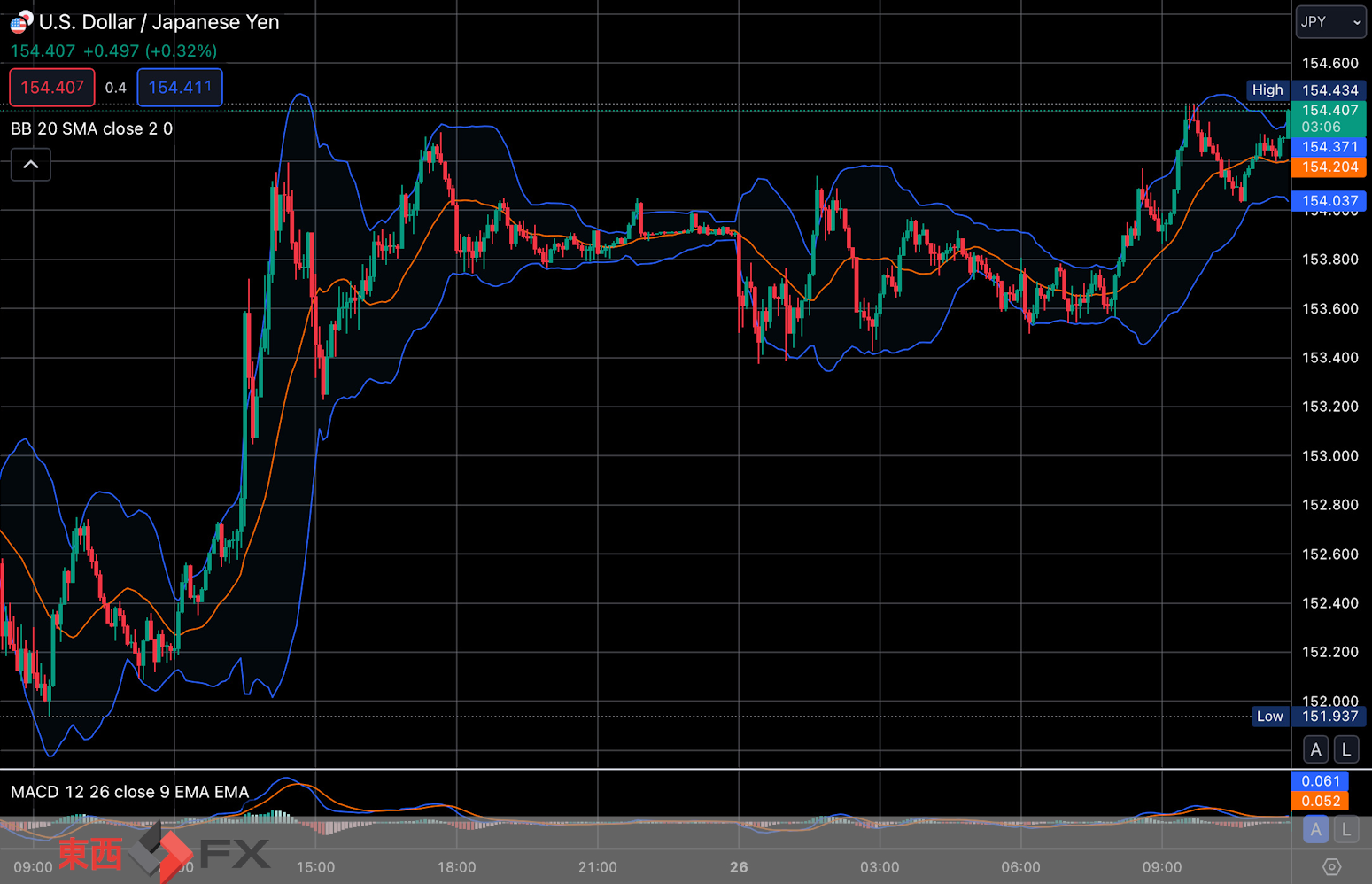
Task: Click the US/Japan flag symbol icon
Action: [21, 21]
